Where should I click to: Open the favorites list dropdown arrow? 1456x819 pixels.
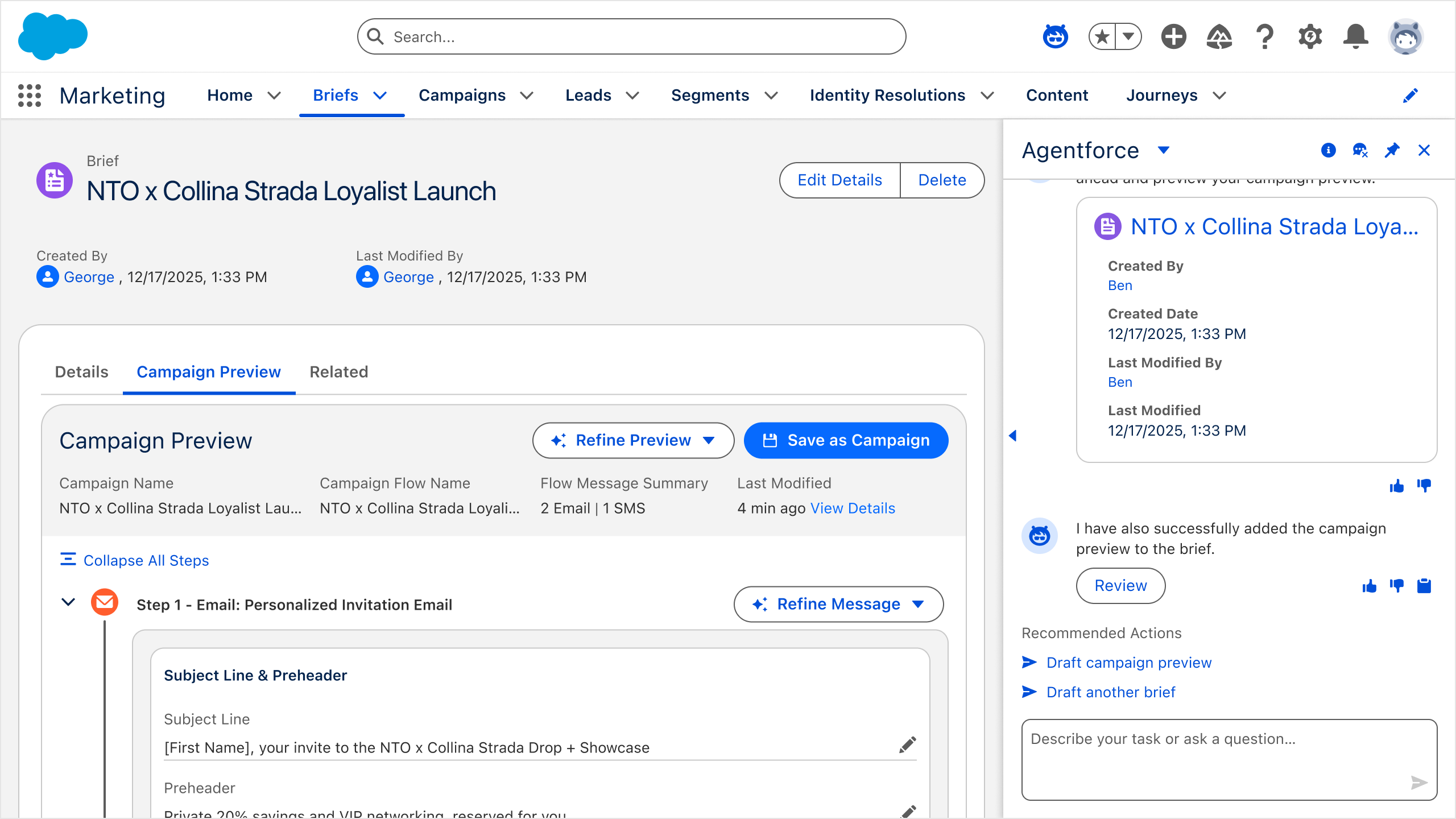(1128, 37)
